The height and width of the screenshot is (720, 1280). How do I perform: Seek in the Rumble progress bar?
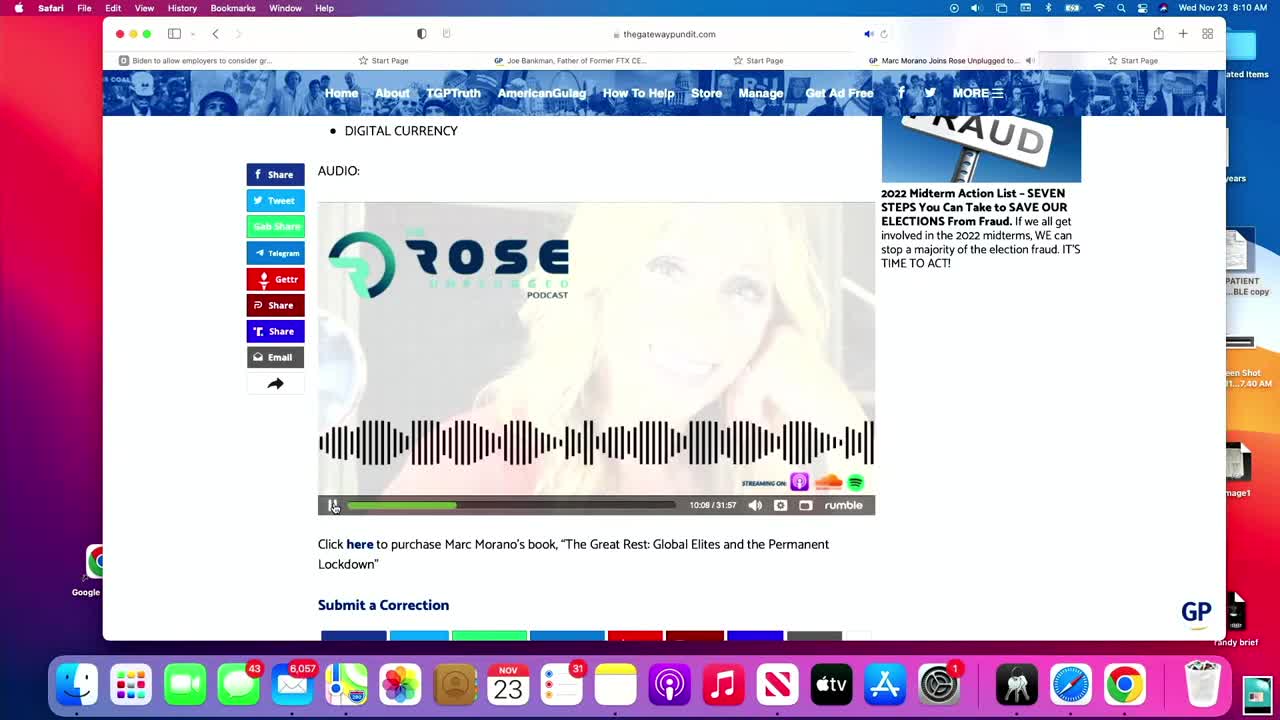pos(511,505)
